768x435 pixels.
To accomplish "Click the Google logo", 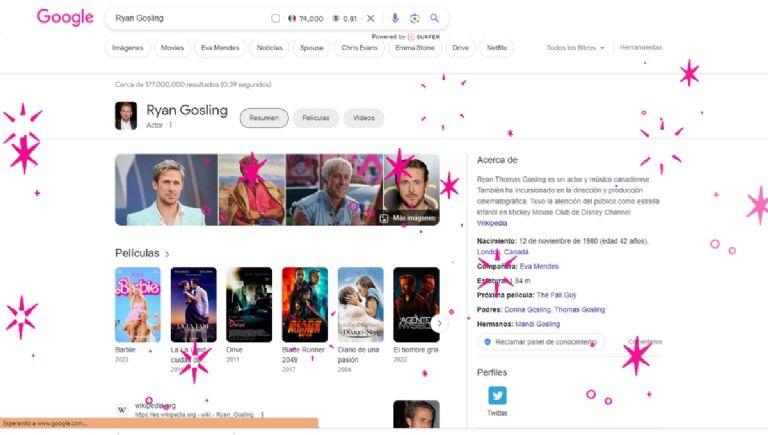I will pos(65,17).
